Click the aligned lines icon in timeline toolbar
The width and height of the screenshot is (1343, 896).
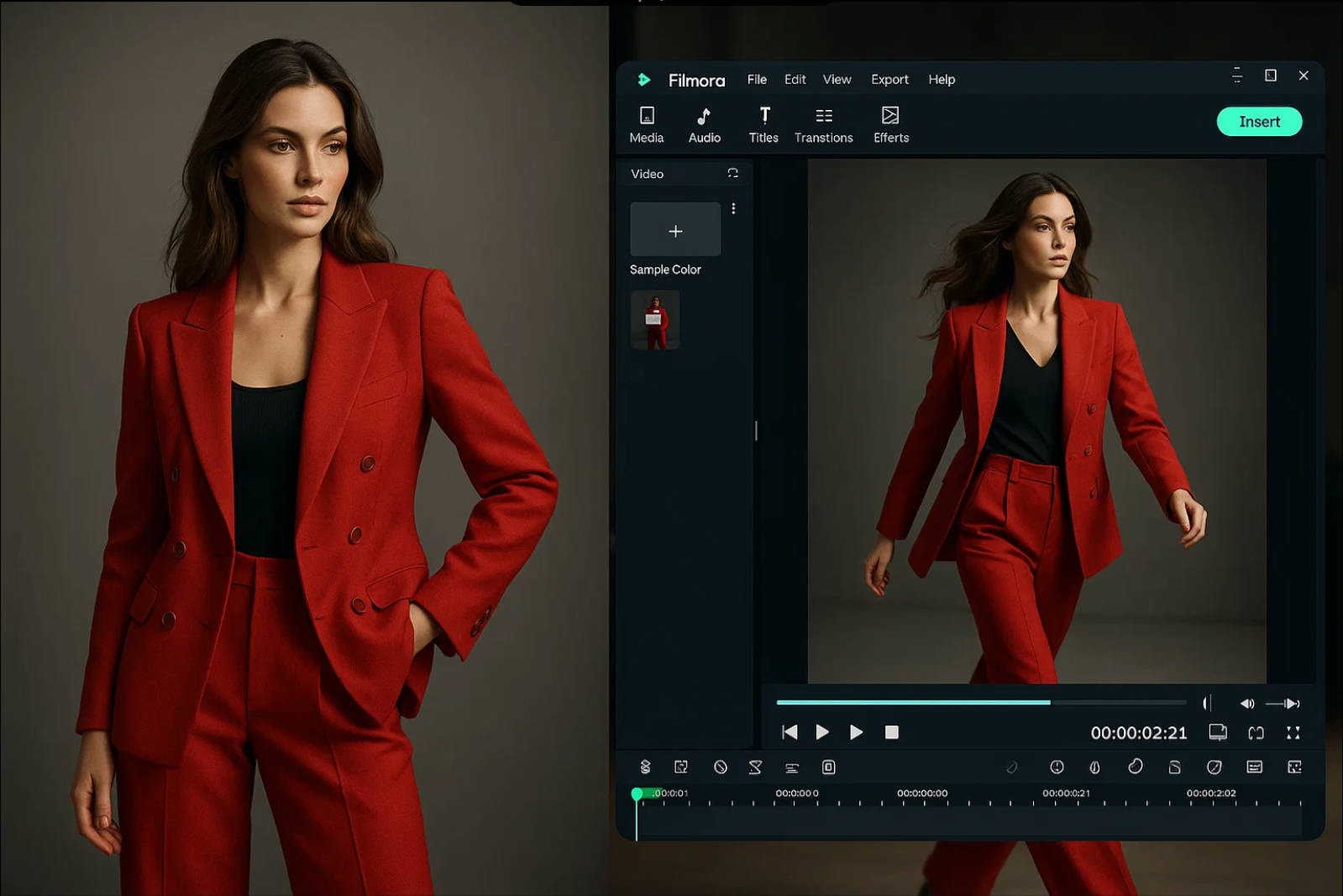pos(791,768)
